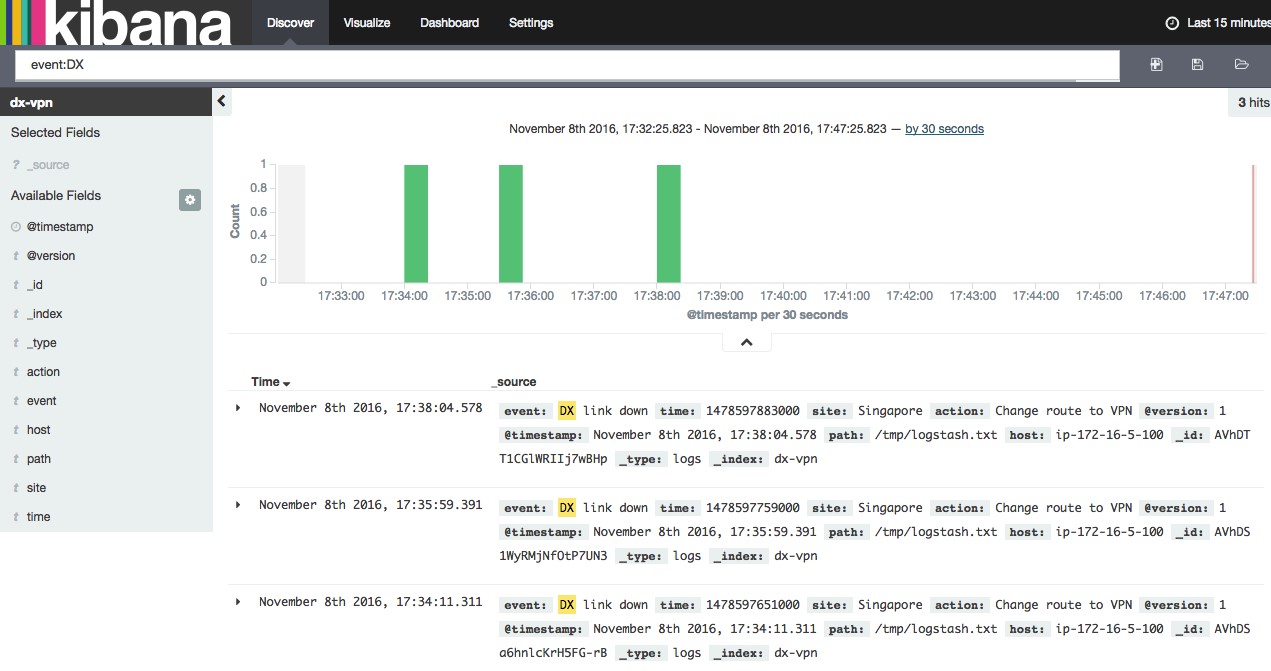The image size is (1271, 671).
Task: Open the Last 15 minutes time picker
Action: [1227, 23]
